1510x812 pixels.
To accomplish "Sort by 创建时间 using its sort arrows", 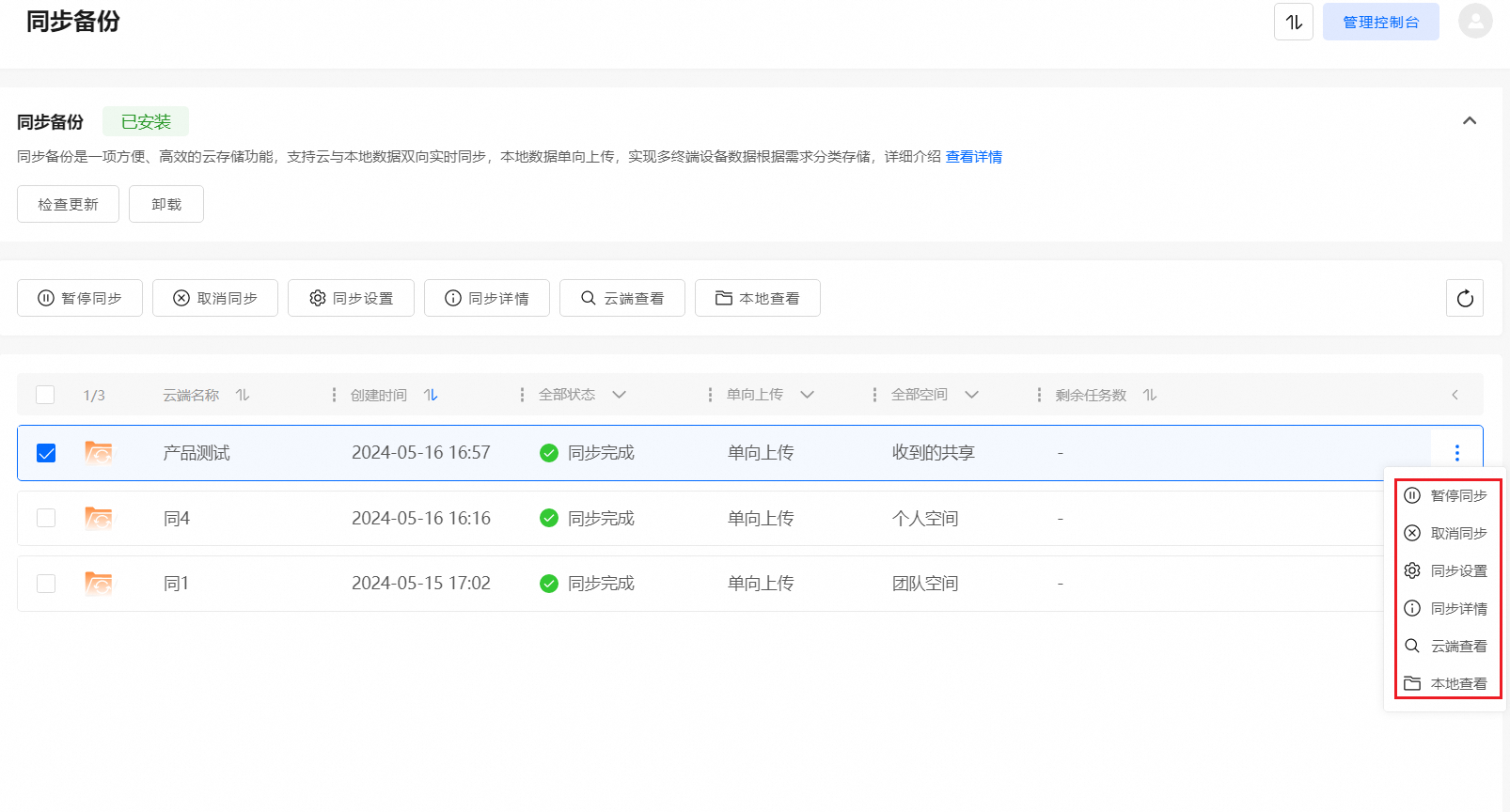I will click(431, 395).
